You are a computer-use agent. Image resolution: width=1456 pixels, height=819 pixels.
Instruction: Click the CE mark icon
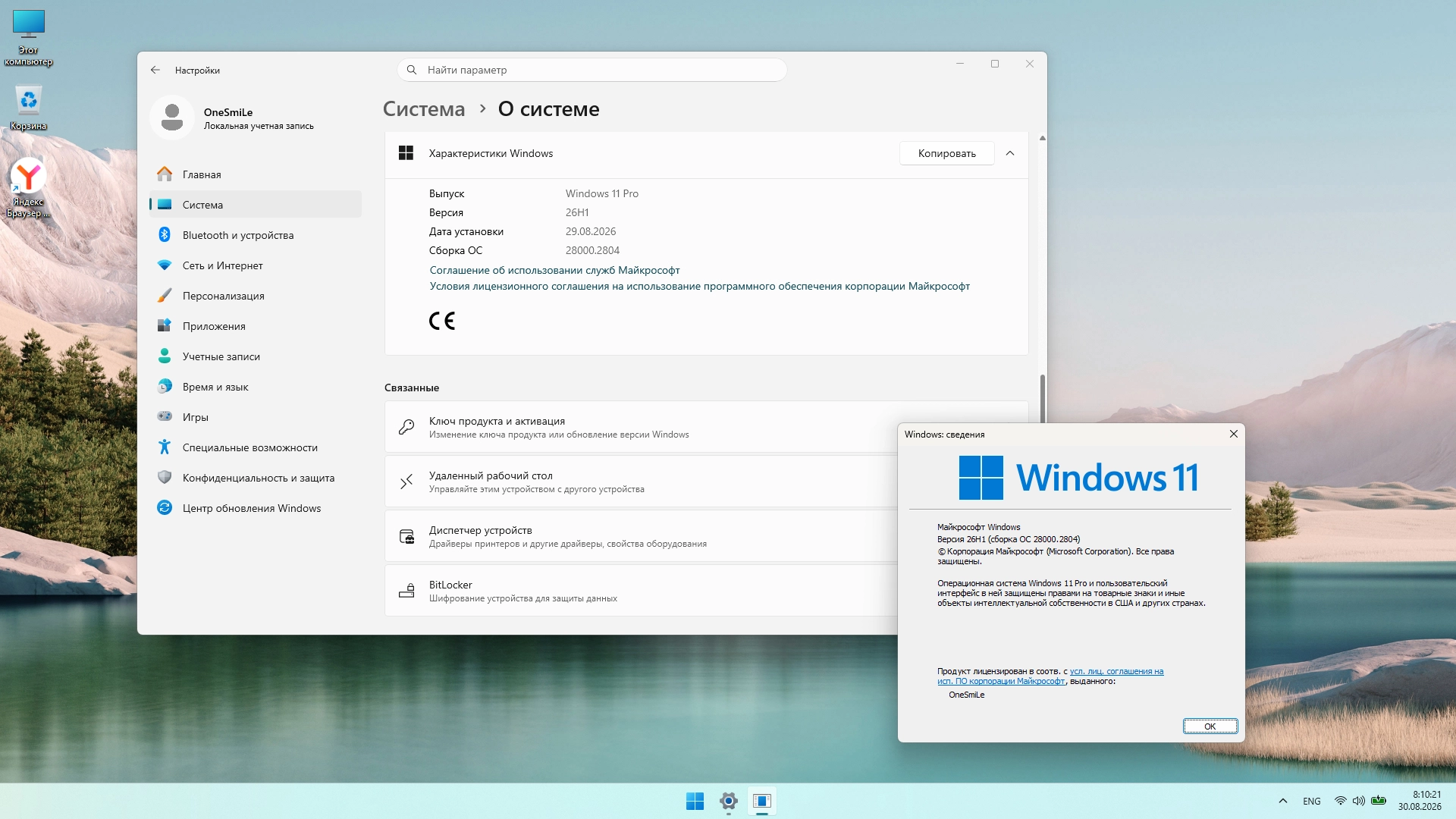pos(442,321)
